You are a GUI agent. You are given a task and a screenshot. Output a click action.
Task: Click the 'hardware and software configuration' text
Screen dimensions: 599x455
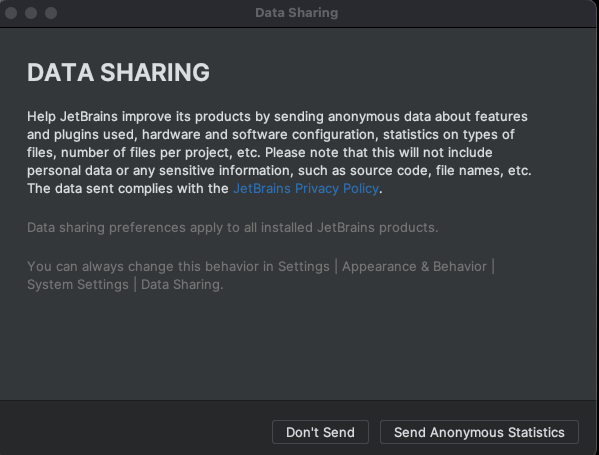[x=259, y=134]
